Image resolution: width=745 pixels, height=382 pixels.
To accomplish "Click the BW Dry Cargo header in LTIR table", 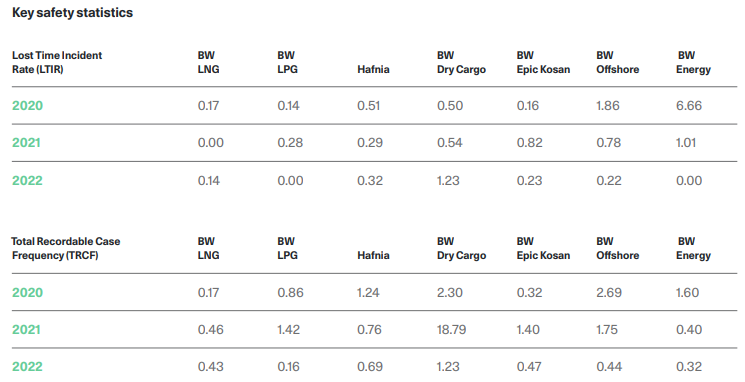I will pyautogui.click(x=461, y=62).
